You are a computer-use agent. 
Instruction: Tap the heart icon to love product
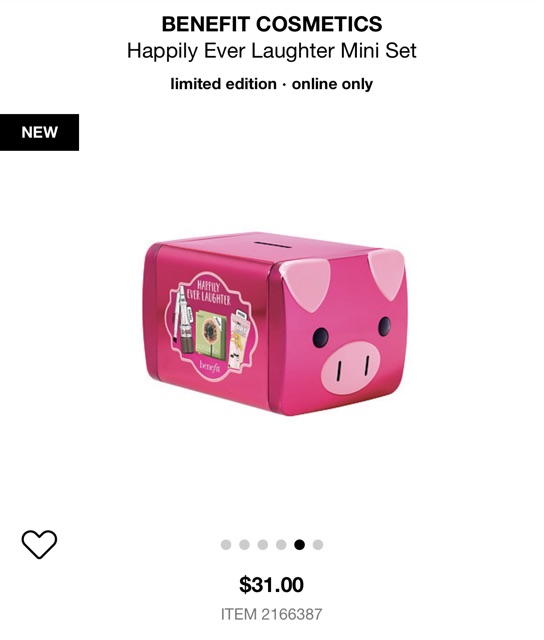[39, 544]
